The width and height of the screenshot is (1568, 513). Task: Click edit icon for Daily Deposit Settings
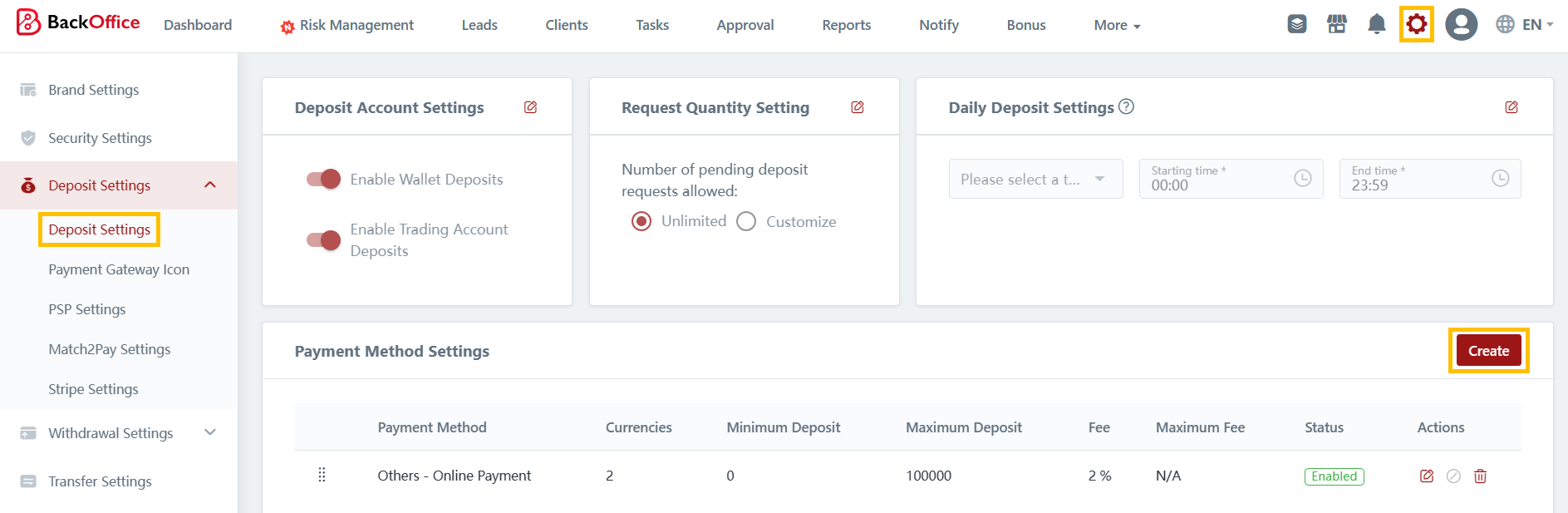point(1511,107)
